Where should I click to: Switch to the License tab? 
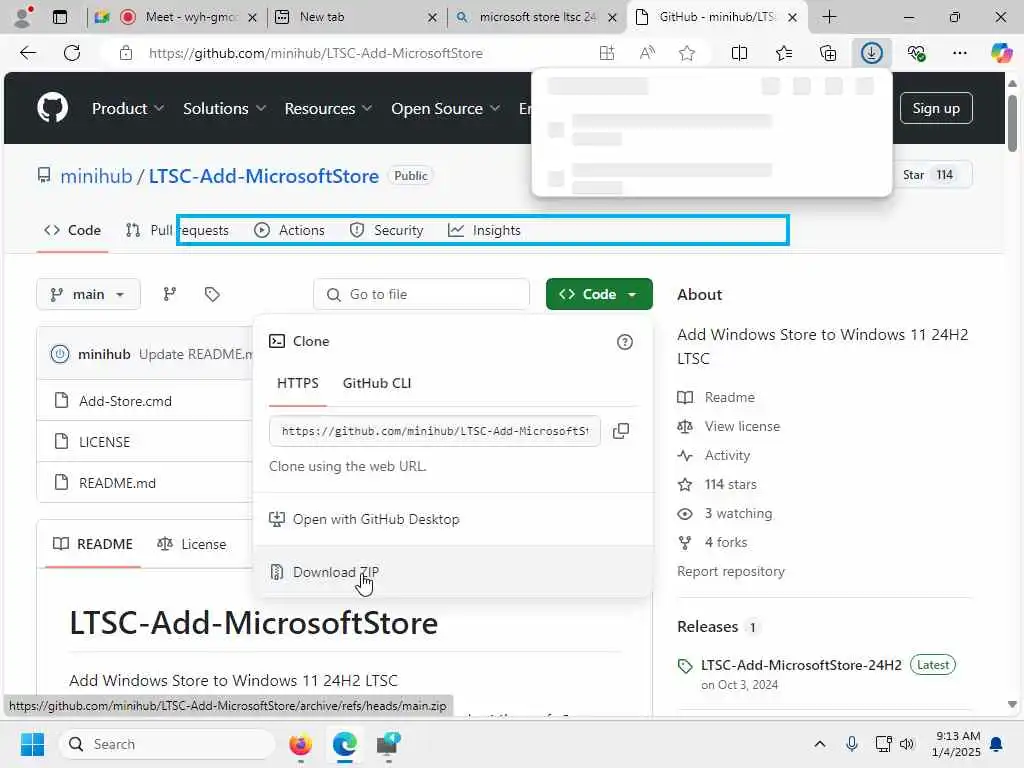pyautogui.click(x=191, y=544)
